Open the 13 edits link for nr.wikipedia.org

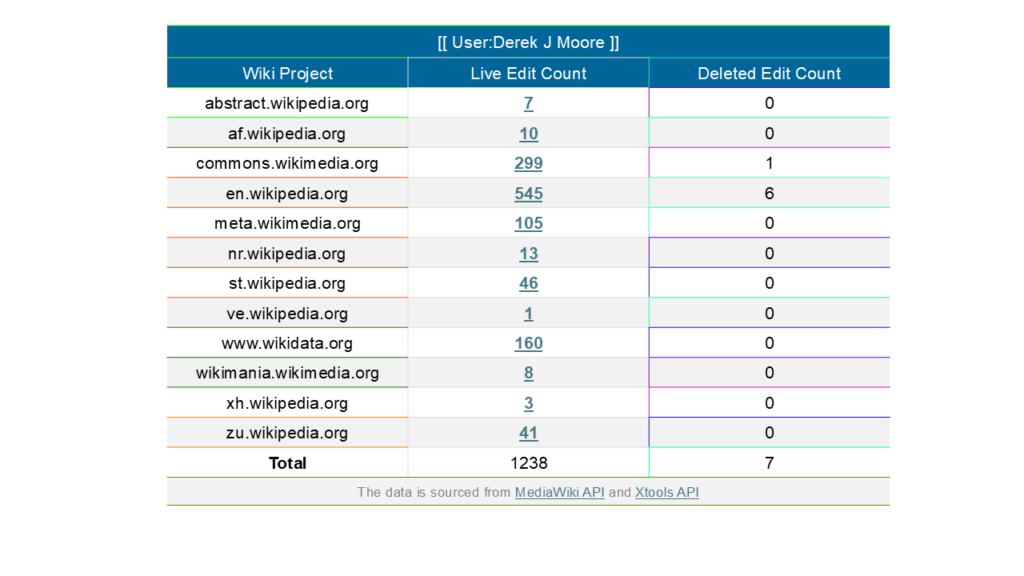(x=528, y=253)
